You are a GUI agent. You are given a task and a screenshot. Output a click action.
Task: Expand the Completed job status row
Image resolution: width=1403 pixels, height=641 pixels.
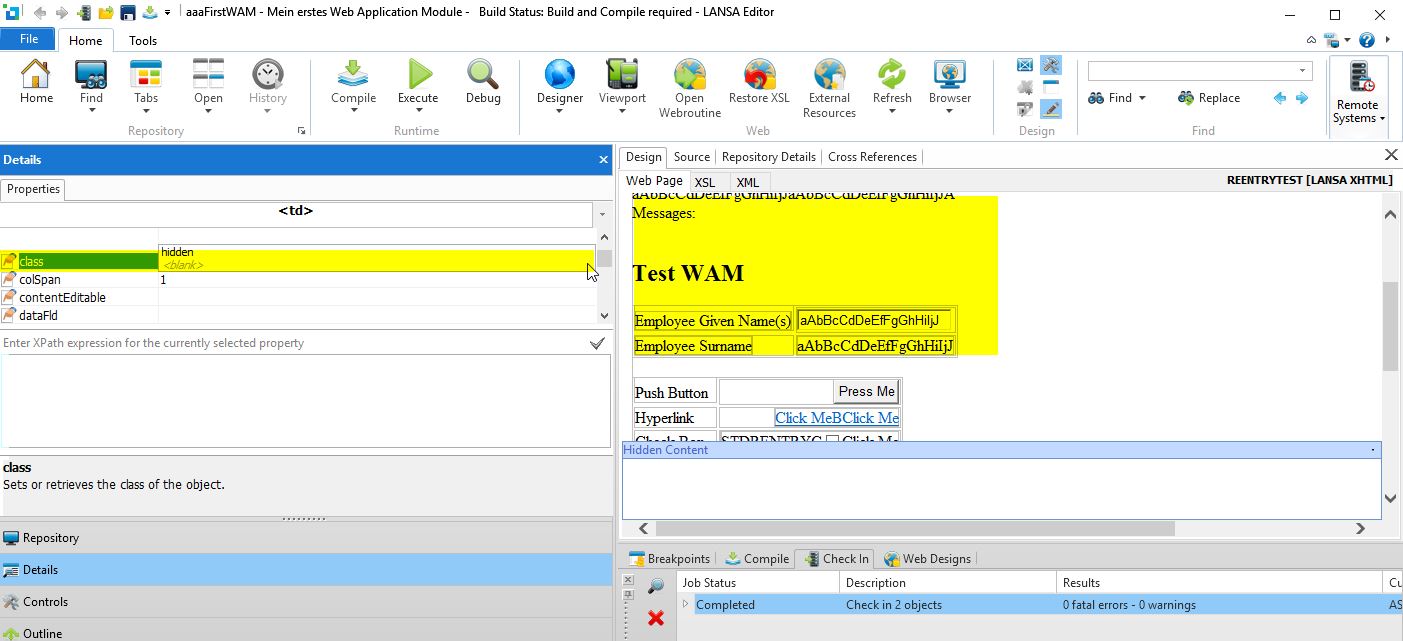tap(686, 604)
